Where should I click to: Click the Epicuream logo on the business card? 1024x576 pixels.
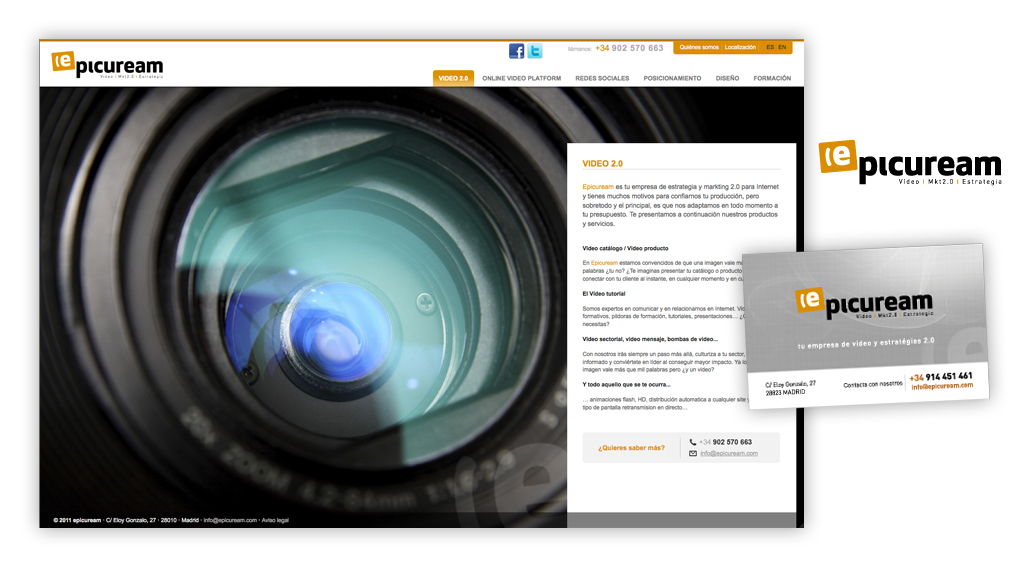pyautogui.click(x=865, y=301)
